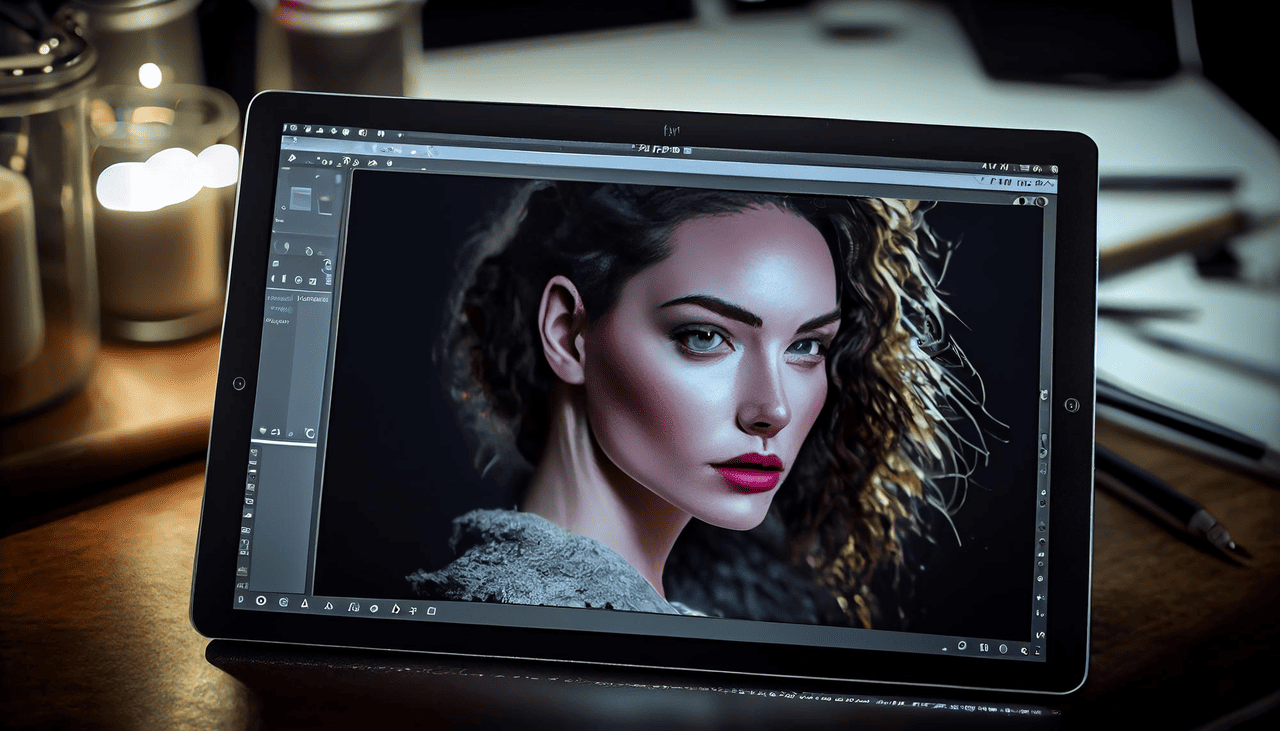Select the first triangle icon in bottom toolbar
The width and height of the screenshot is (1280, 731).
point(304,603)
